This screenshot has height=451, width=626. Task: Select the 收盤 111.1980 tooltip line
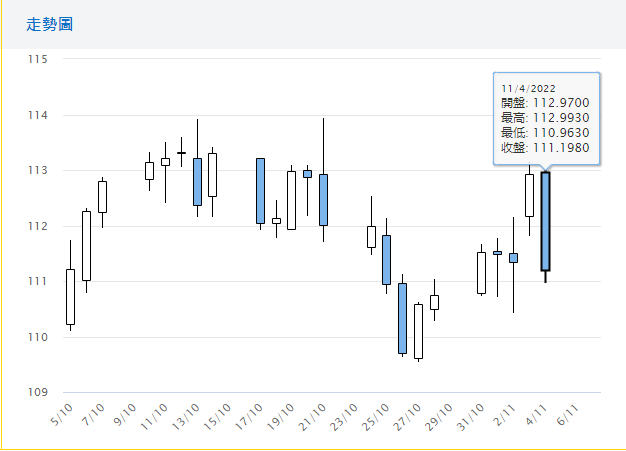click(x=545, y=148)
